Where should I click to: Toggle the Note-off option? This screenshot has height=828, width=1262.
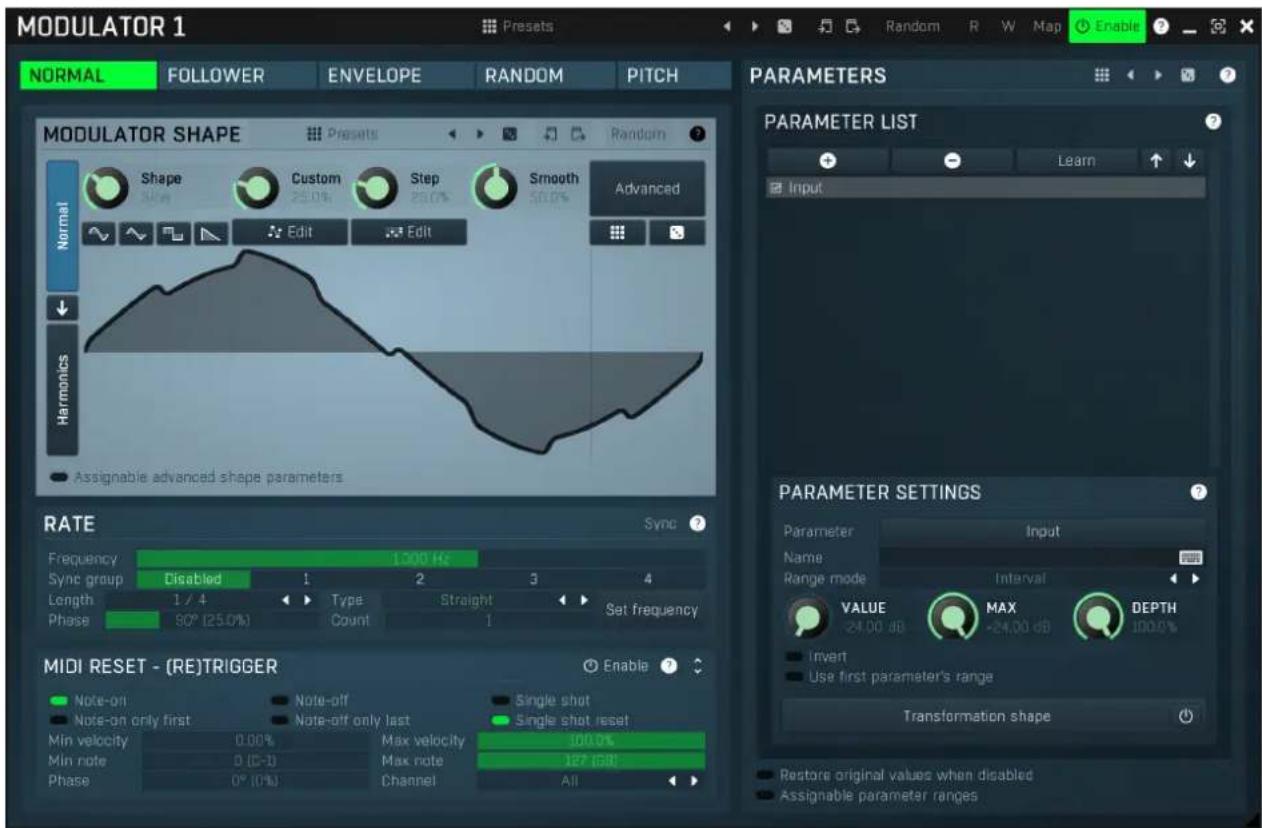pyautogui.click(x=310, y=700)
